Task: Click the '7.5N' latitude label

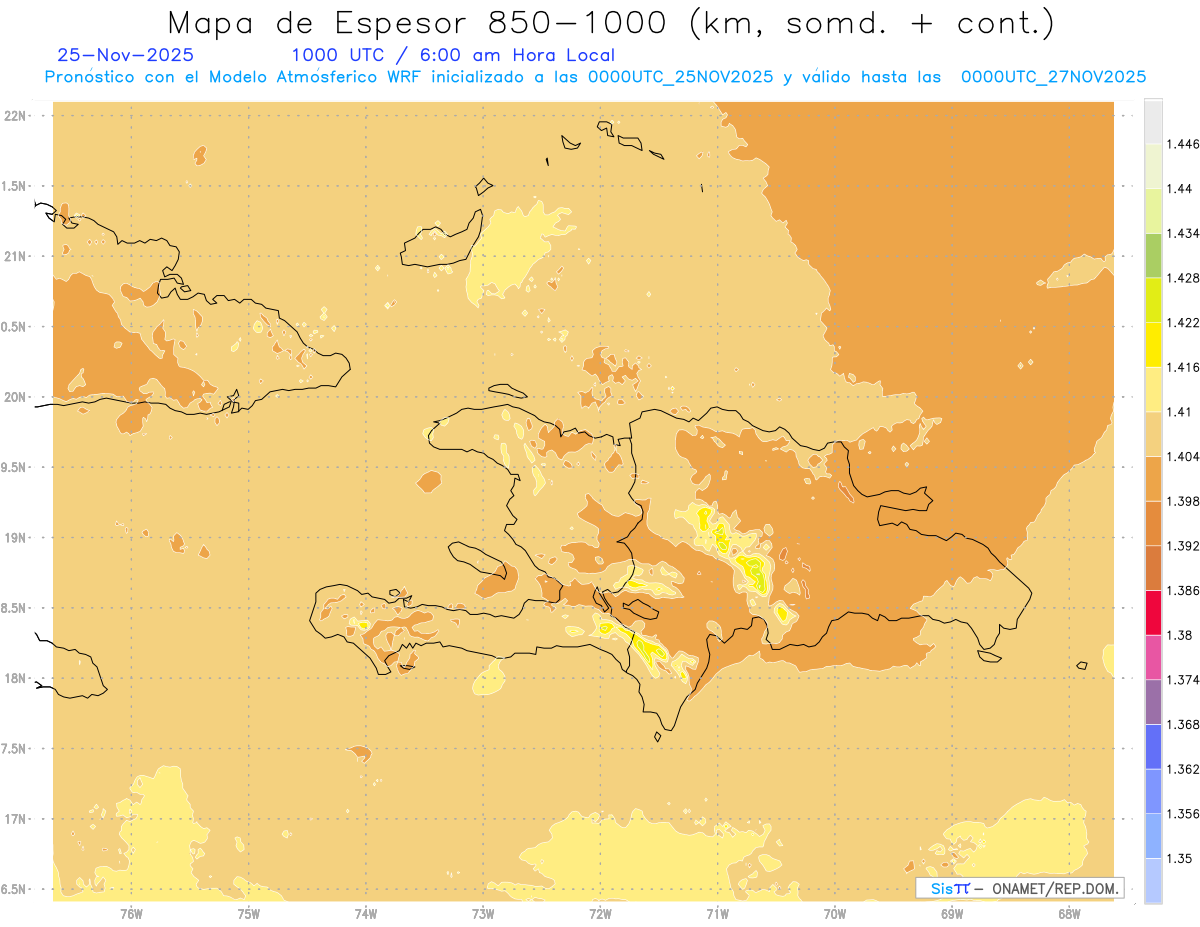Action: tap(15, 749)
